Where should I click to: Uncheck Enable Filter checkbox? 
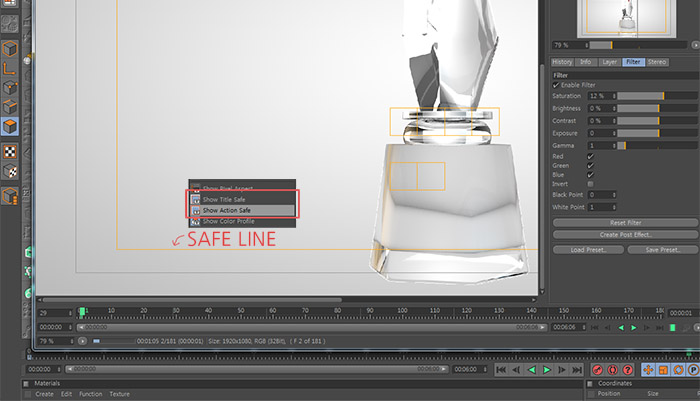point(556,85)
